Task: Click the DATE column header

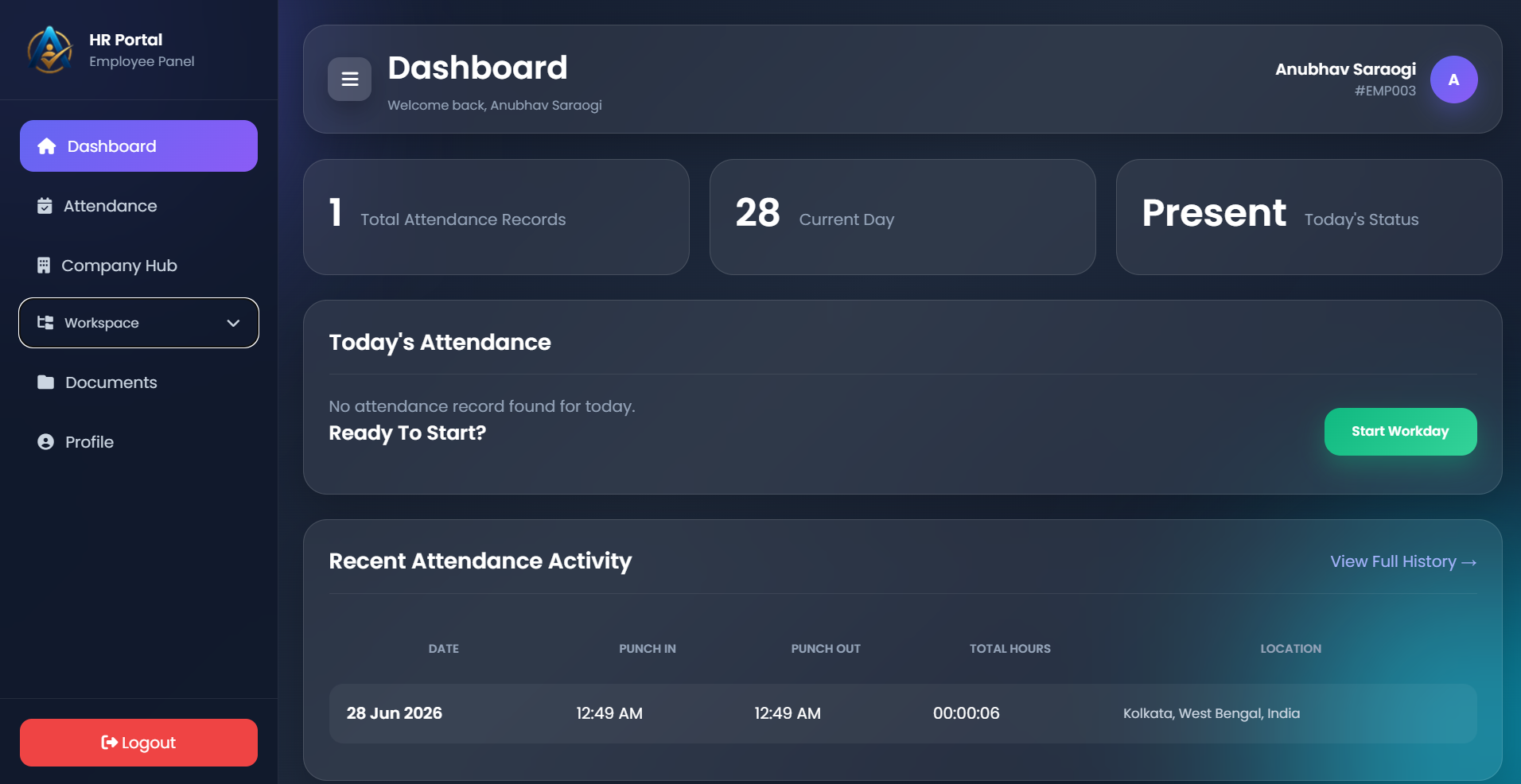Action: pyautogui.click(x=443, y=649)
